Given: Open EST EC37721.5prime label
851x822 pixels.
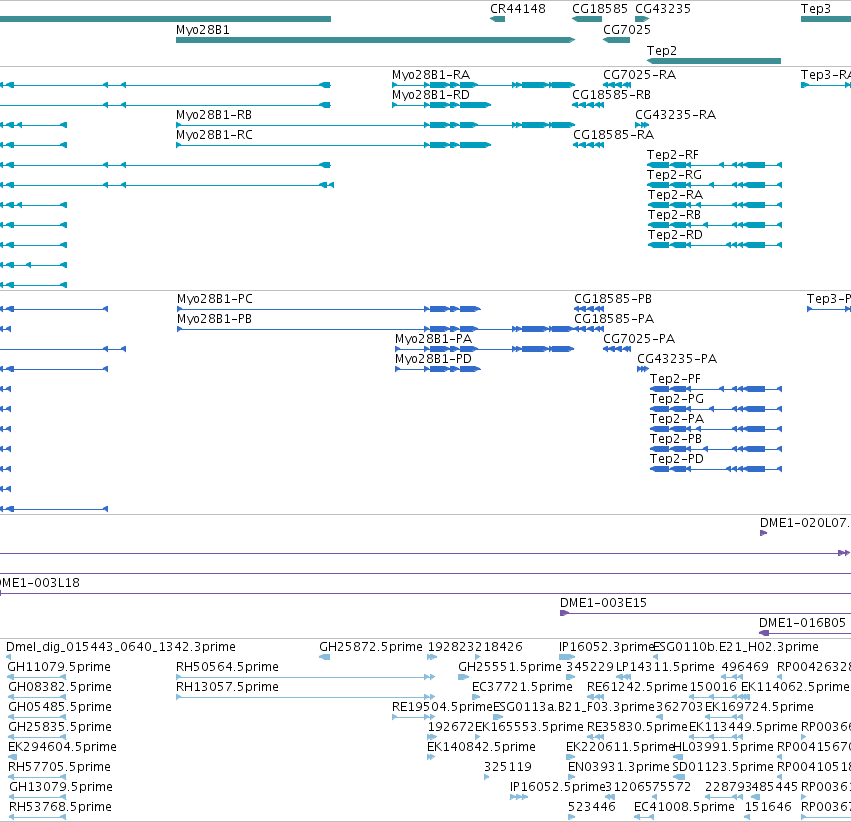Looking at the screenshot, I should click(522, 687).
